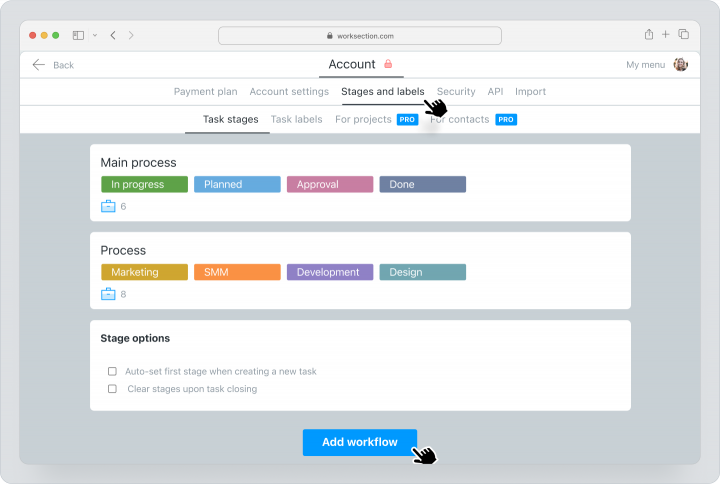Click the briefcase icon under Process

[x=108, y=294]
